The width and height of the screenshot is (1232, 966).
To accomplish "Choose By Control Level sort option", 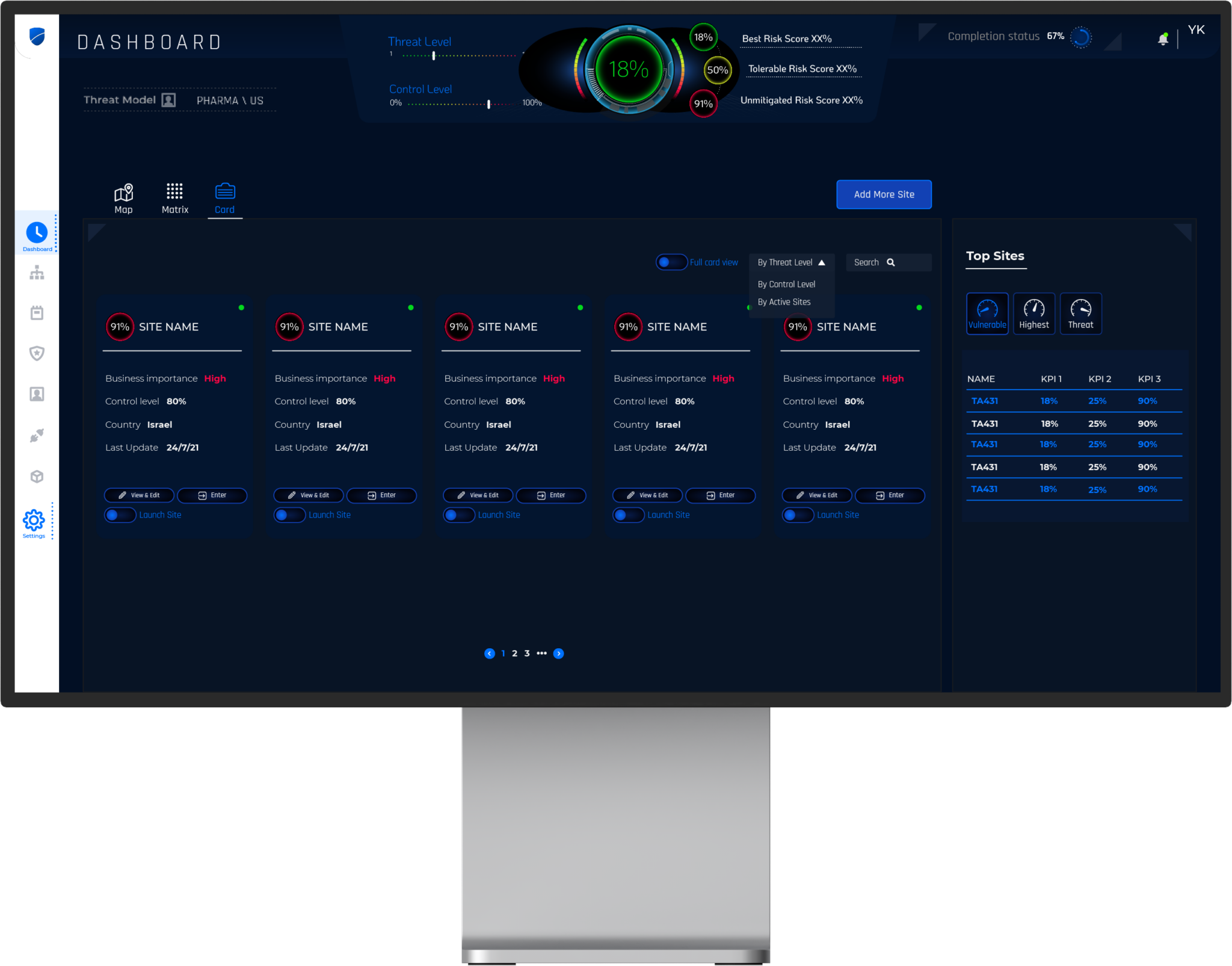I will 786,284.
